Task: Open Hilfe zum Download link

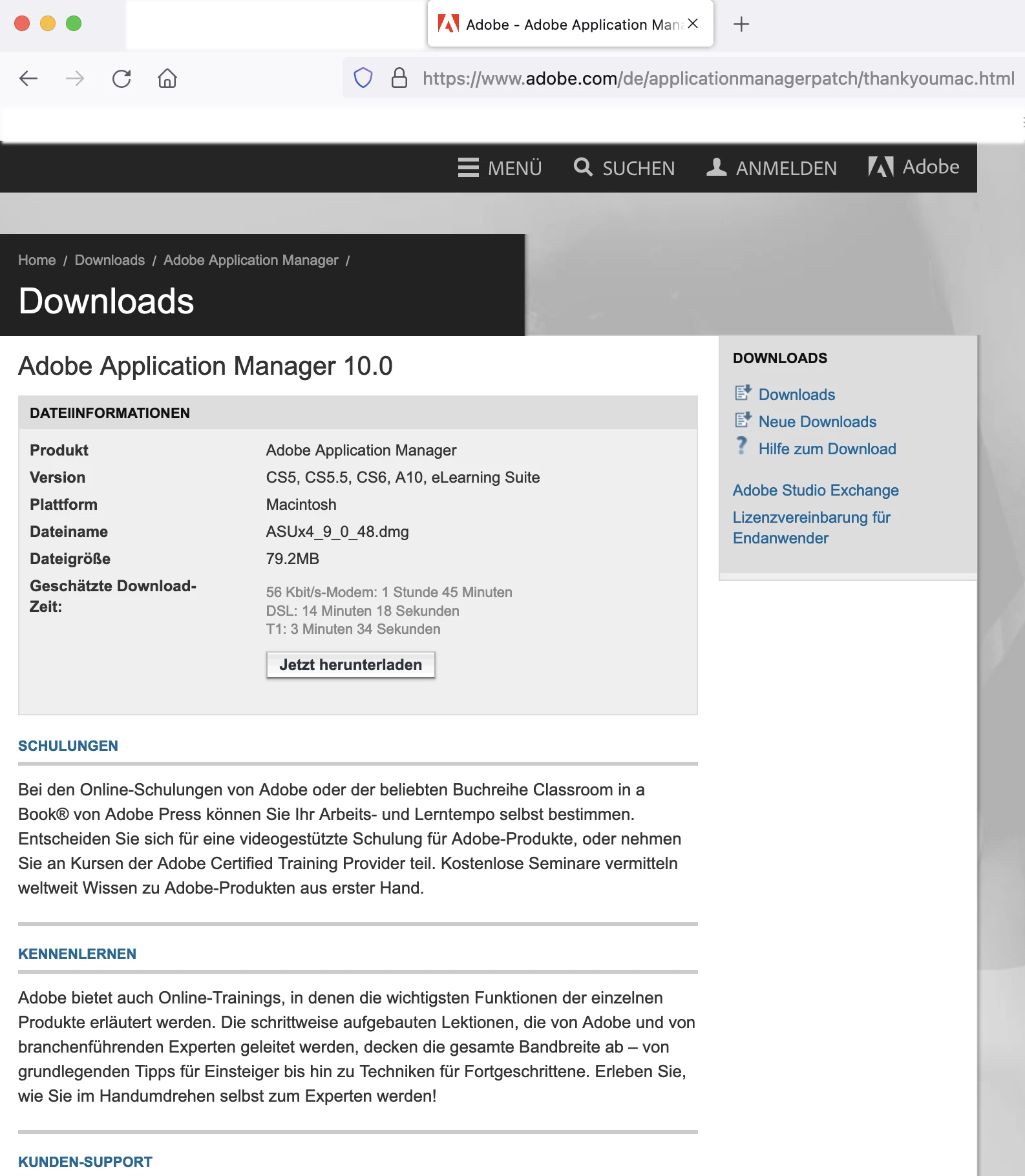Action: click(827, 449)
